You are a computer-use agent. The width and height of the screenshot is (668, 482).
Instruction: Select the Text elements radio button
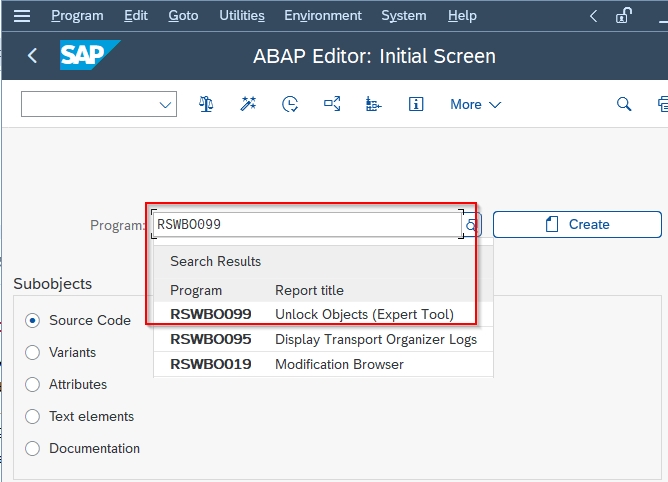(x=32, y=416)
